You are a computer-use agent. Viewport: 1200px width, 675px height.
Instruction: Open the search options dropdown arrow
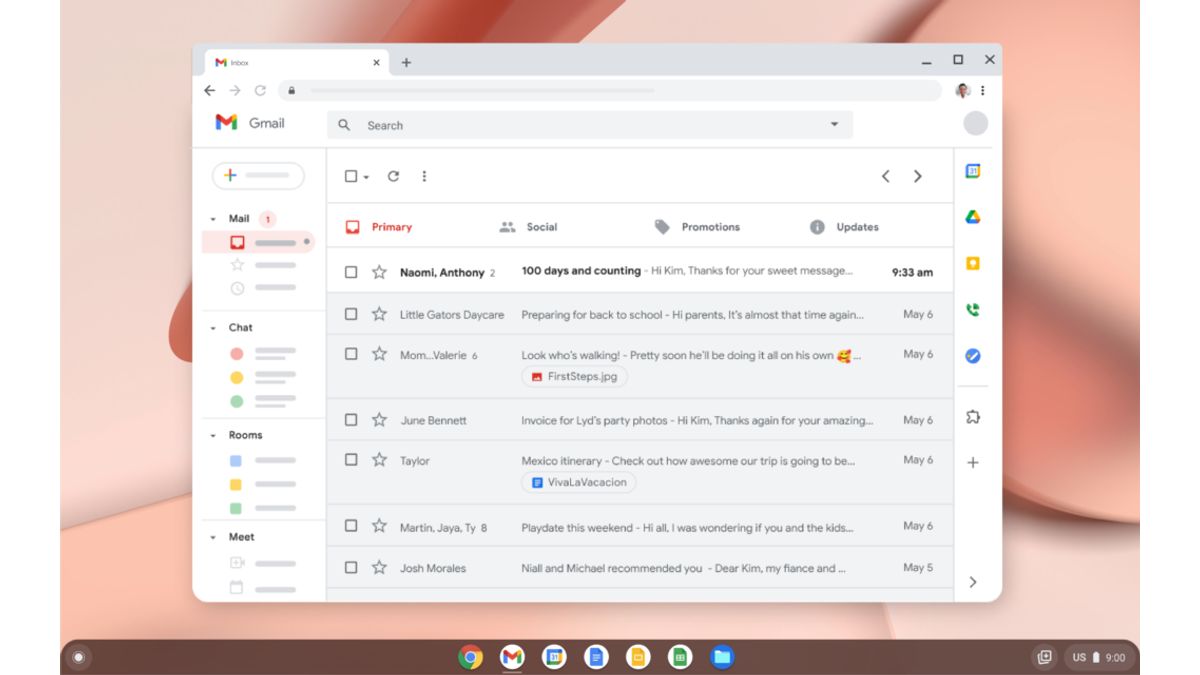pyautogui.click(x=834, y=125)
